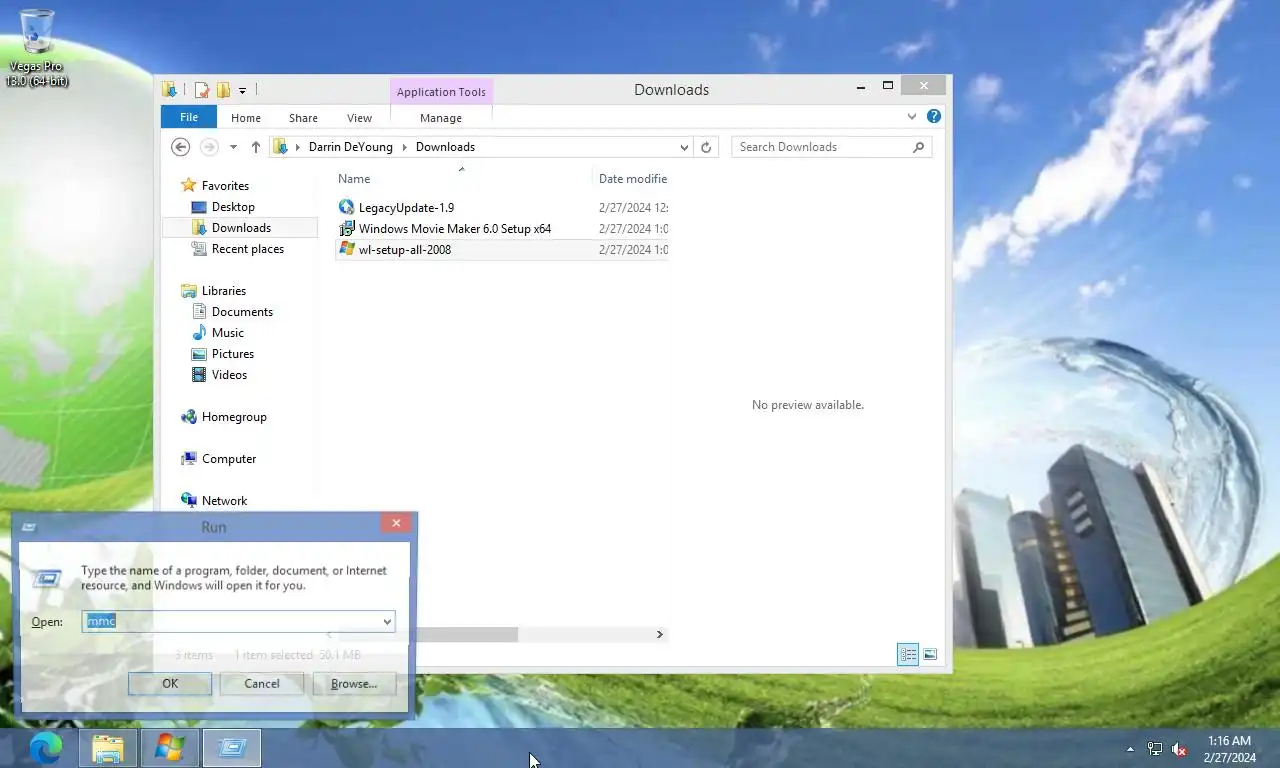Click the Run taskbar button
The image size is (1280, 768).
pyautogui.click(x=231, y=748)
